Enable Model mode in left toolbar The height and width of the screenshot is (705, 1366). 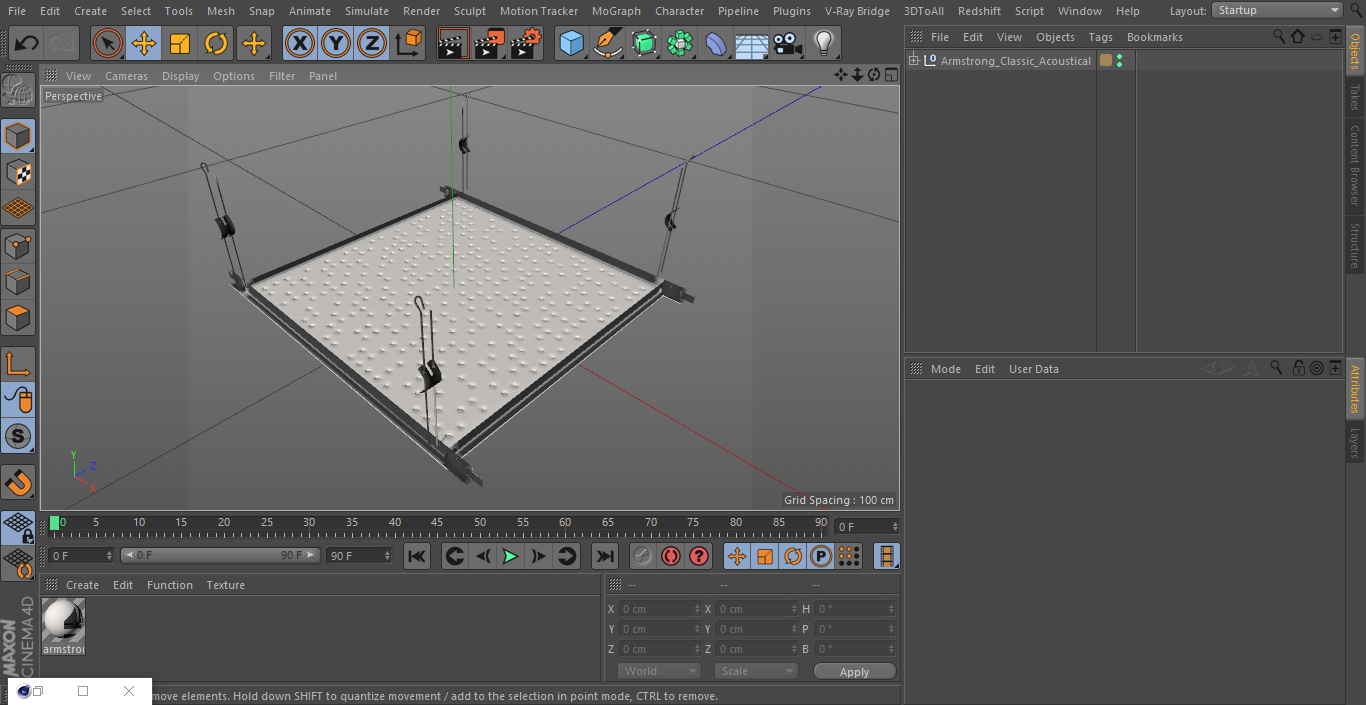(18, 136)
